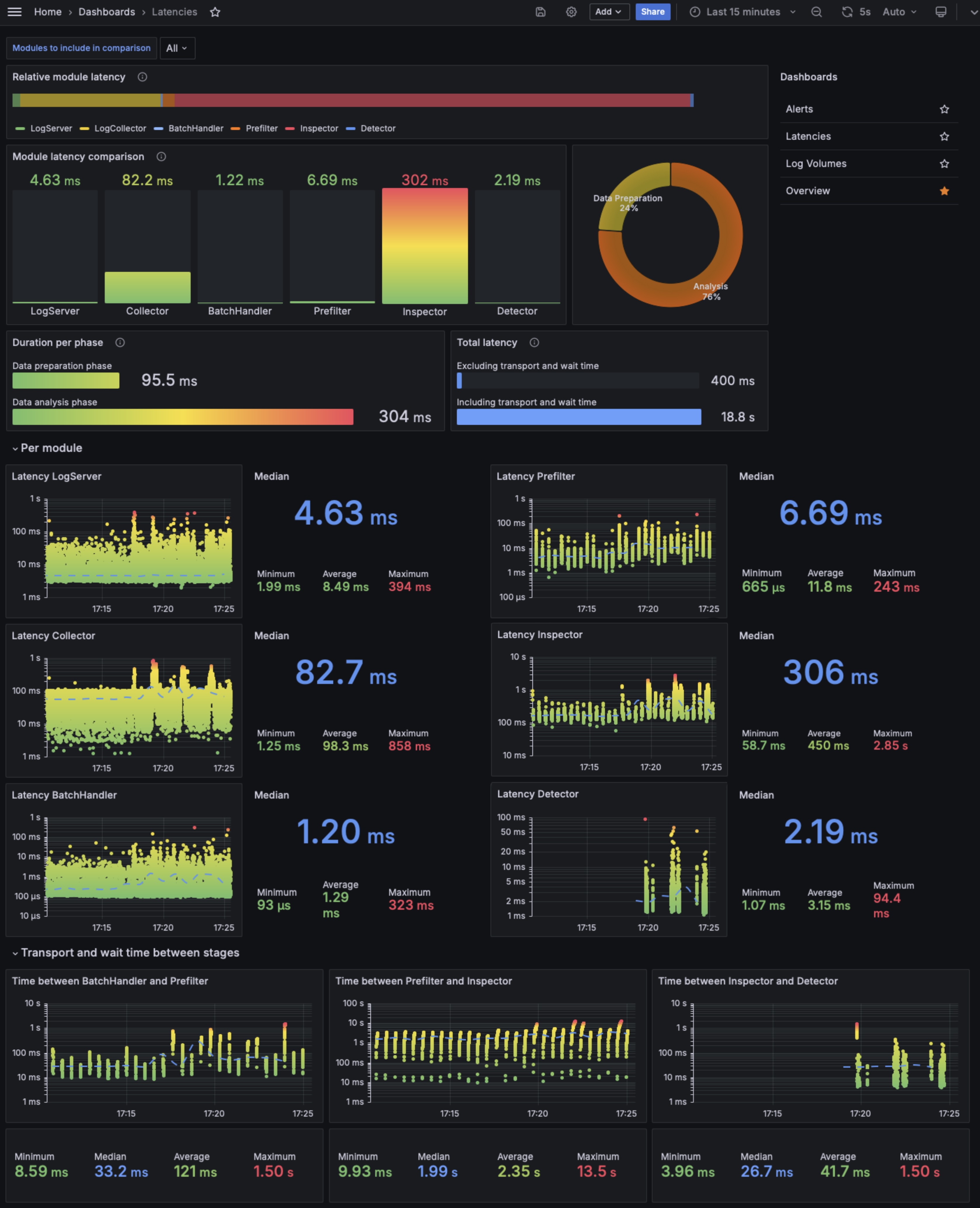Show info for Module latency comparison
980x1208 pixels.
[x=161, y=156]
